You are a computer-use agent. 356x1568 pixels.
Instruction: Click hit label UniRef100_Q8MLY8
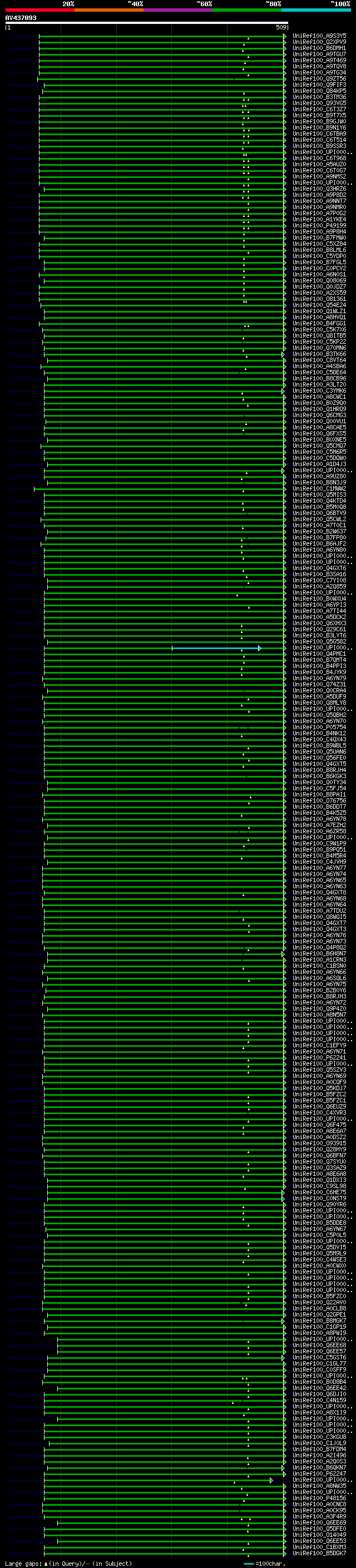click(319, 703)
